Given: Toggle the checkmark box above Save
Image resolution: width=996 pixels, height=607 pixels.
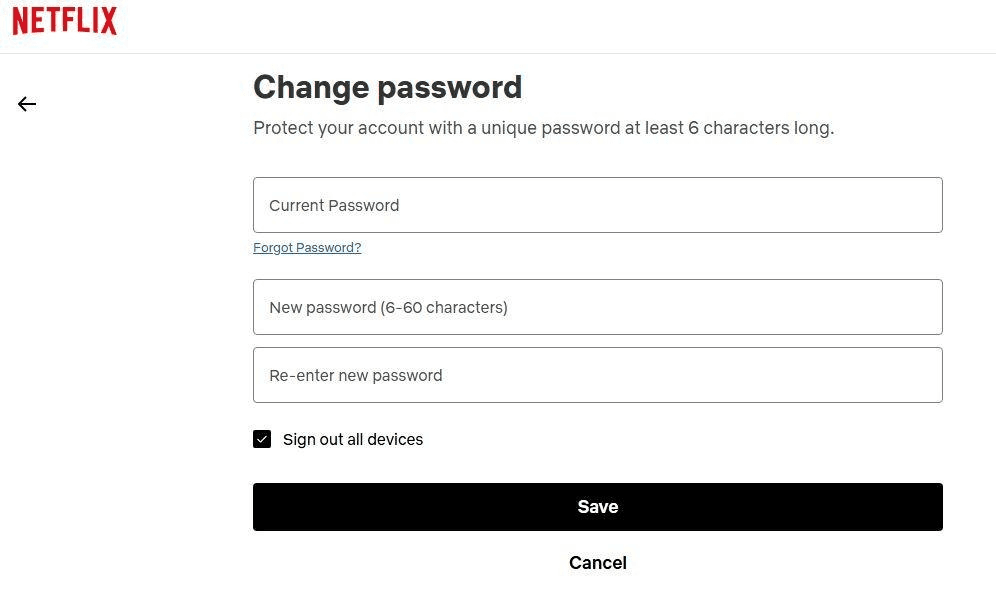Looking at the screenshot, I should pos(262,439).
